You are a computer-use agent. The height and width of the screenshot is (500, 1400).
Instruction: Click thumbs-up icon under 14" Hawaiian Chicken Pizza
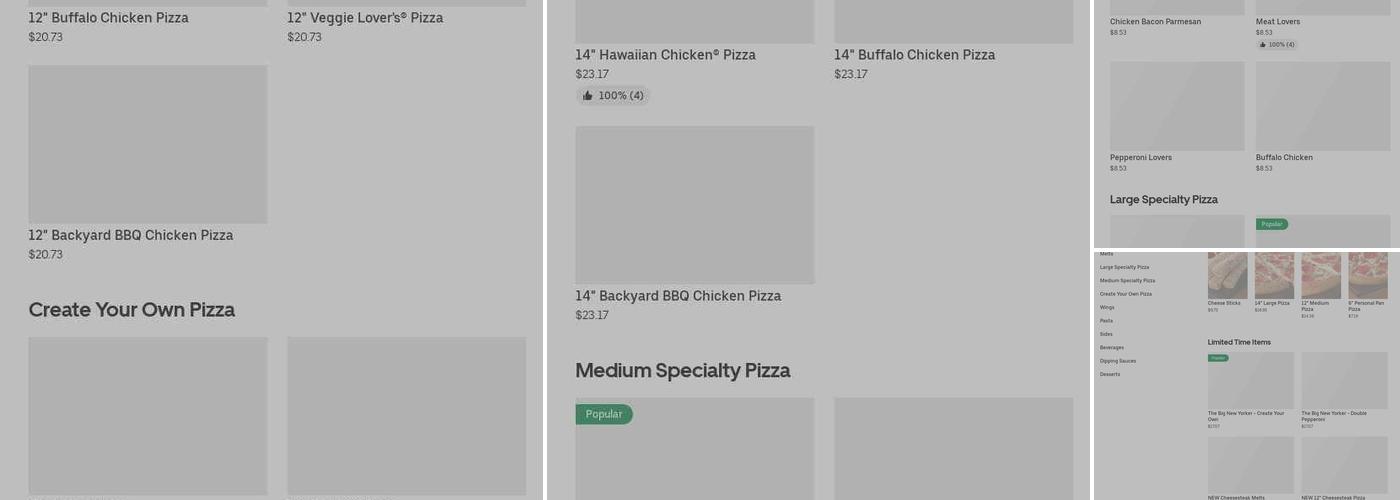(x=588, y=96)
